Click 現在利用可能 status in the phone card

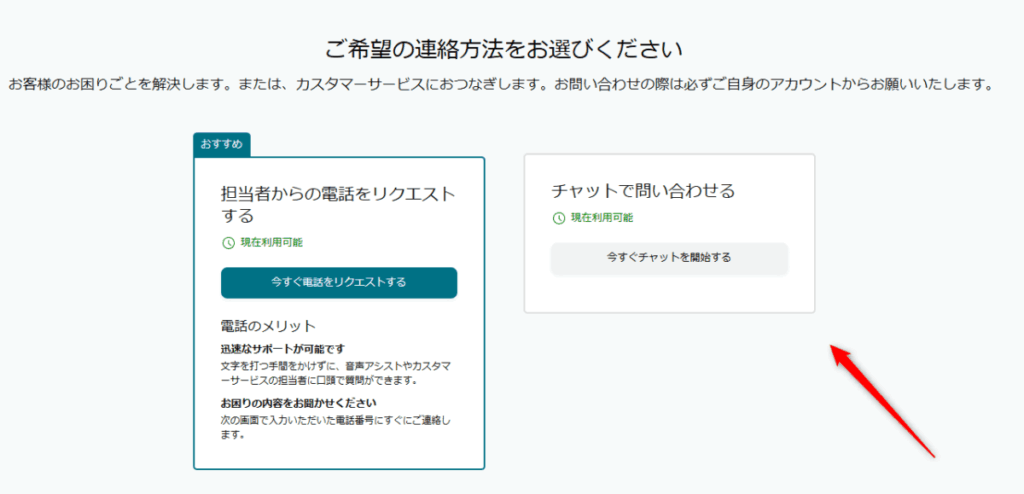[x=271, y=243]
